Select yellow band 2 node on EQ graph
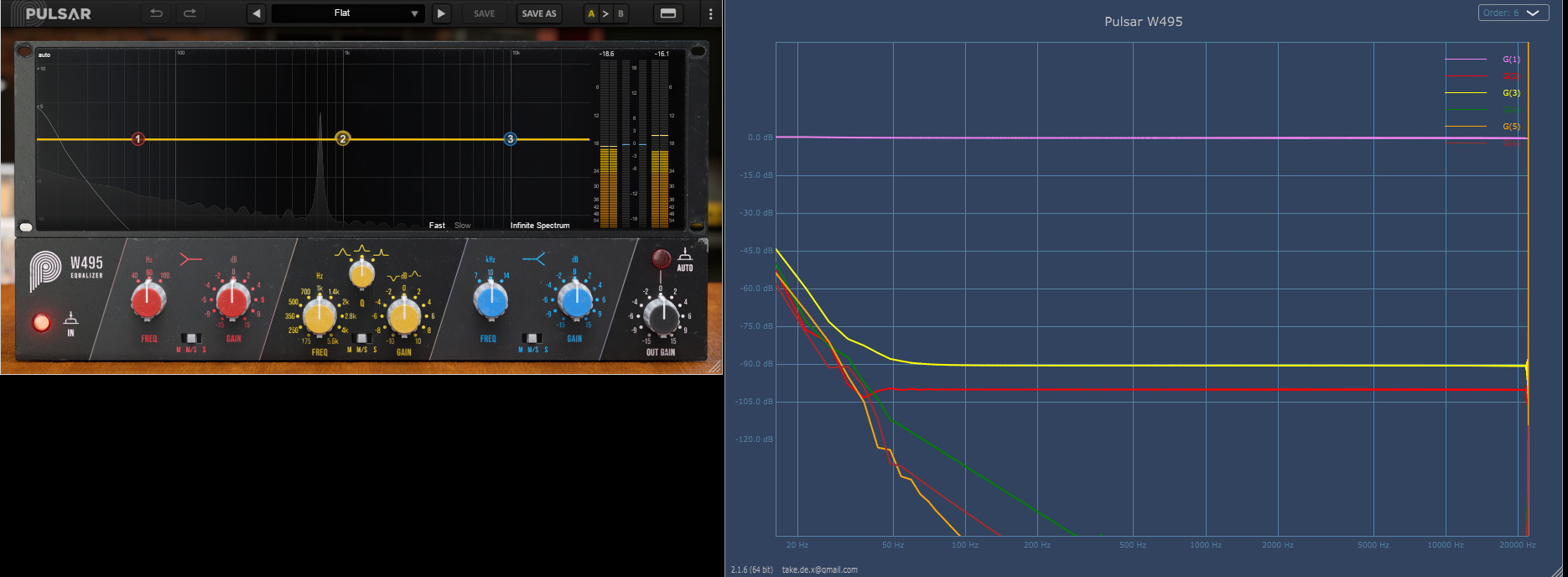Viewport: 1568px width, 577px height. coord(342,139)
